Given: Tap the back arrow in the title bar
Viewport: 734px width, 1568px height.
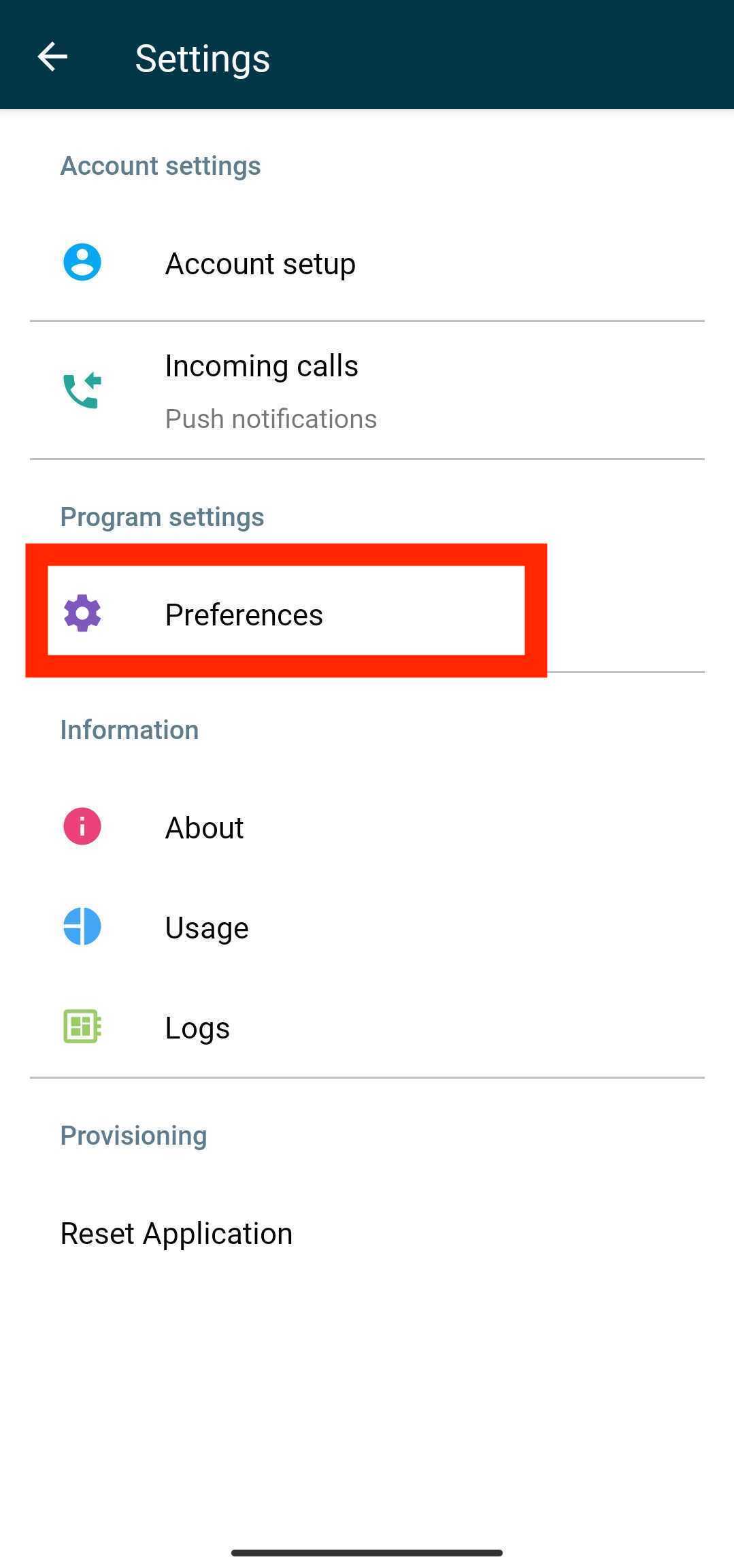Looking at the screenshot, I should point(52,57).
